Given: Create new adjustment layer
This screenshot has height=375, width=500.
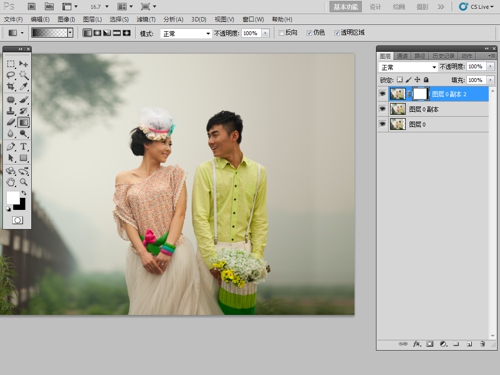Looking at the screenshot, I should tap(443, 344).
